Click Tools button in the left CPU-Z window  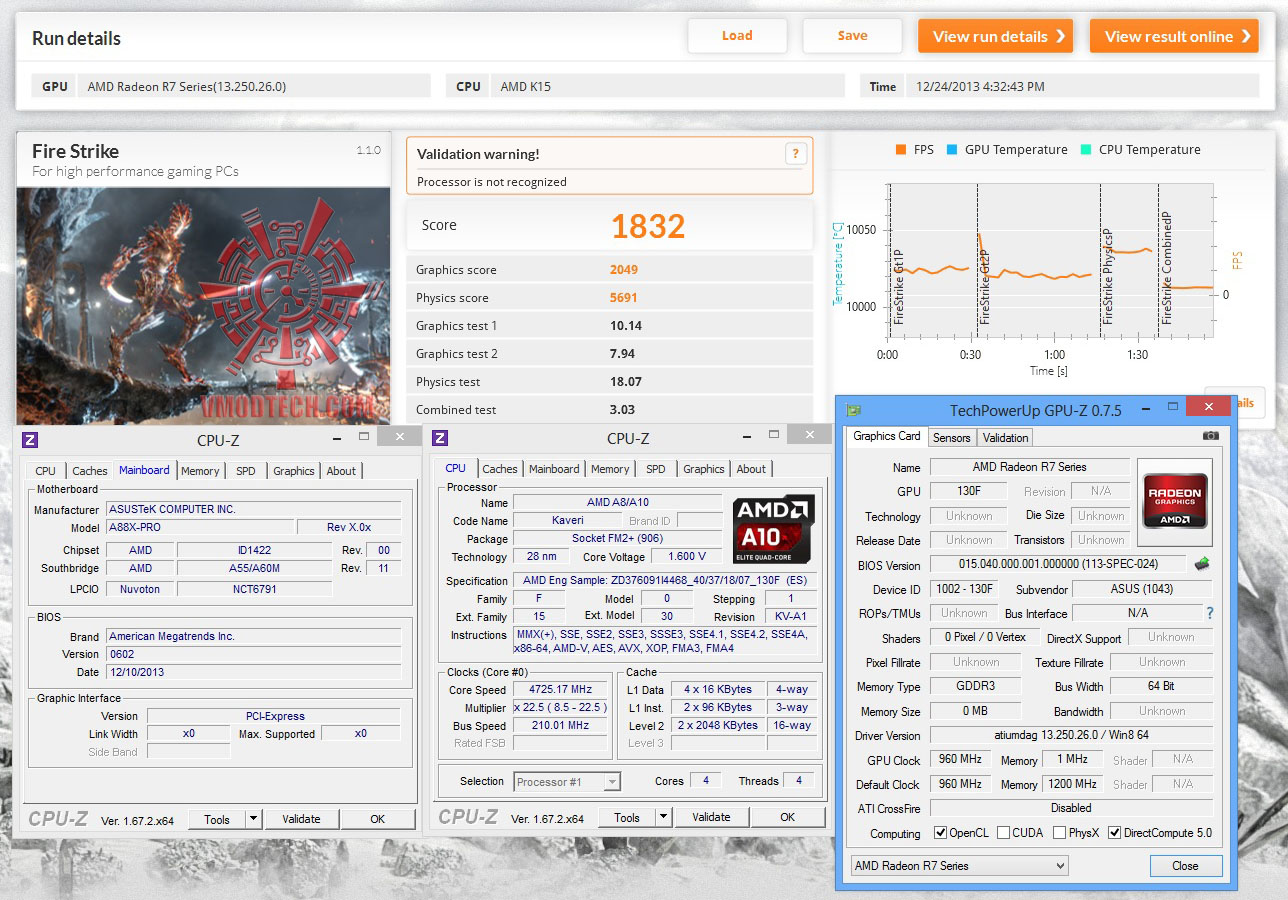[217, 819]
